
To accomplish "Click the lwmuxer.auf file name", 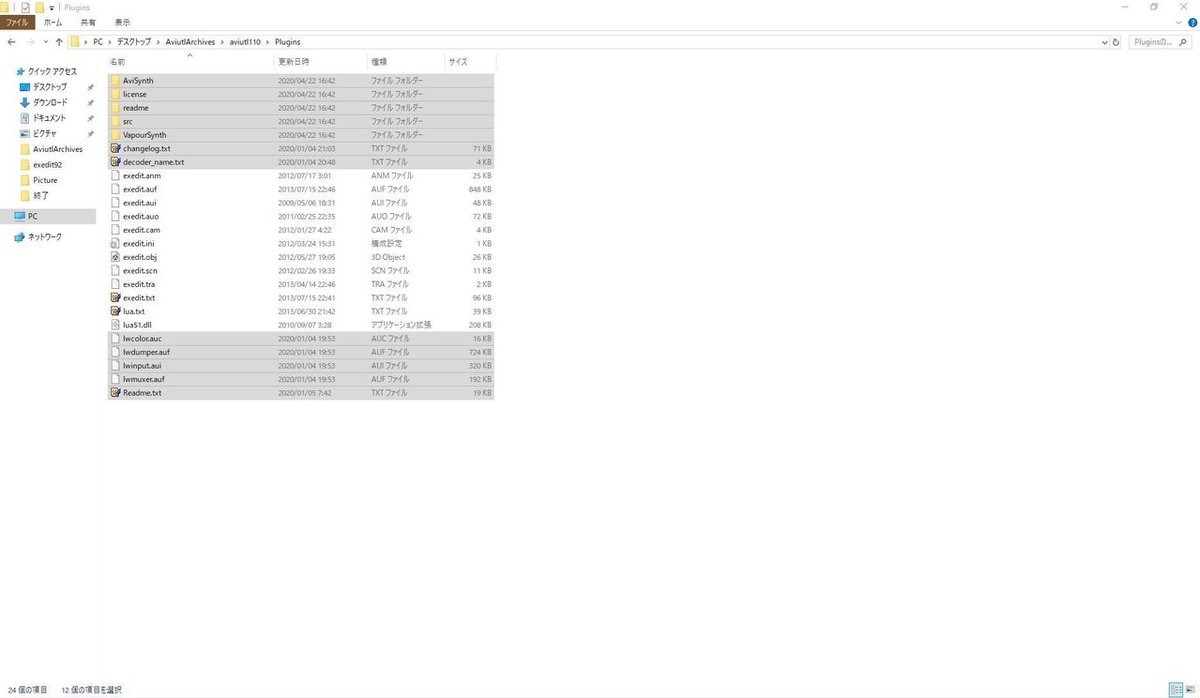I will (145, 379).
